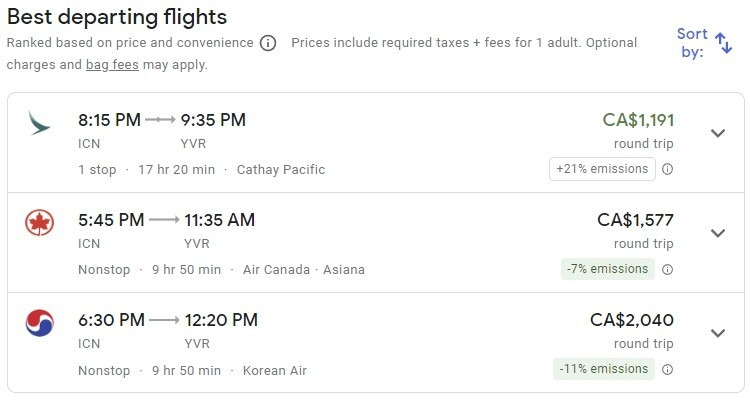Click the -11% emissions badge
Screen dimensions: 750x403
604,369
